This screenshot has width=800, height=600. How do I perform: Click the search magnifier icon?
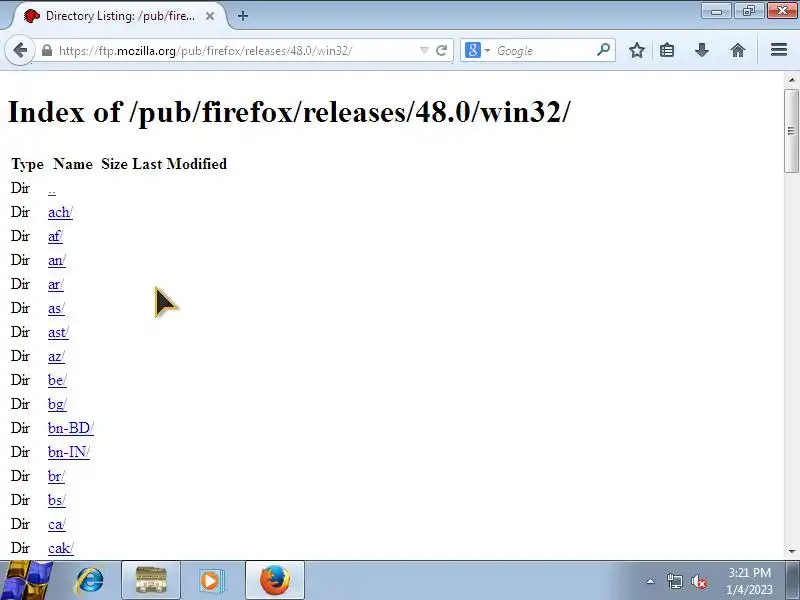[x=603, y=50]
